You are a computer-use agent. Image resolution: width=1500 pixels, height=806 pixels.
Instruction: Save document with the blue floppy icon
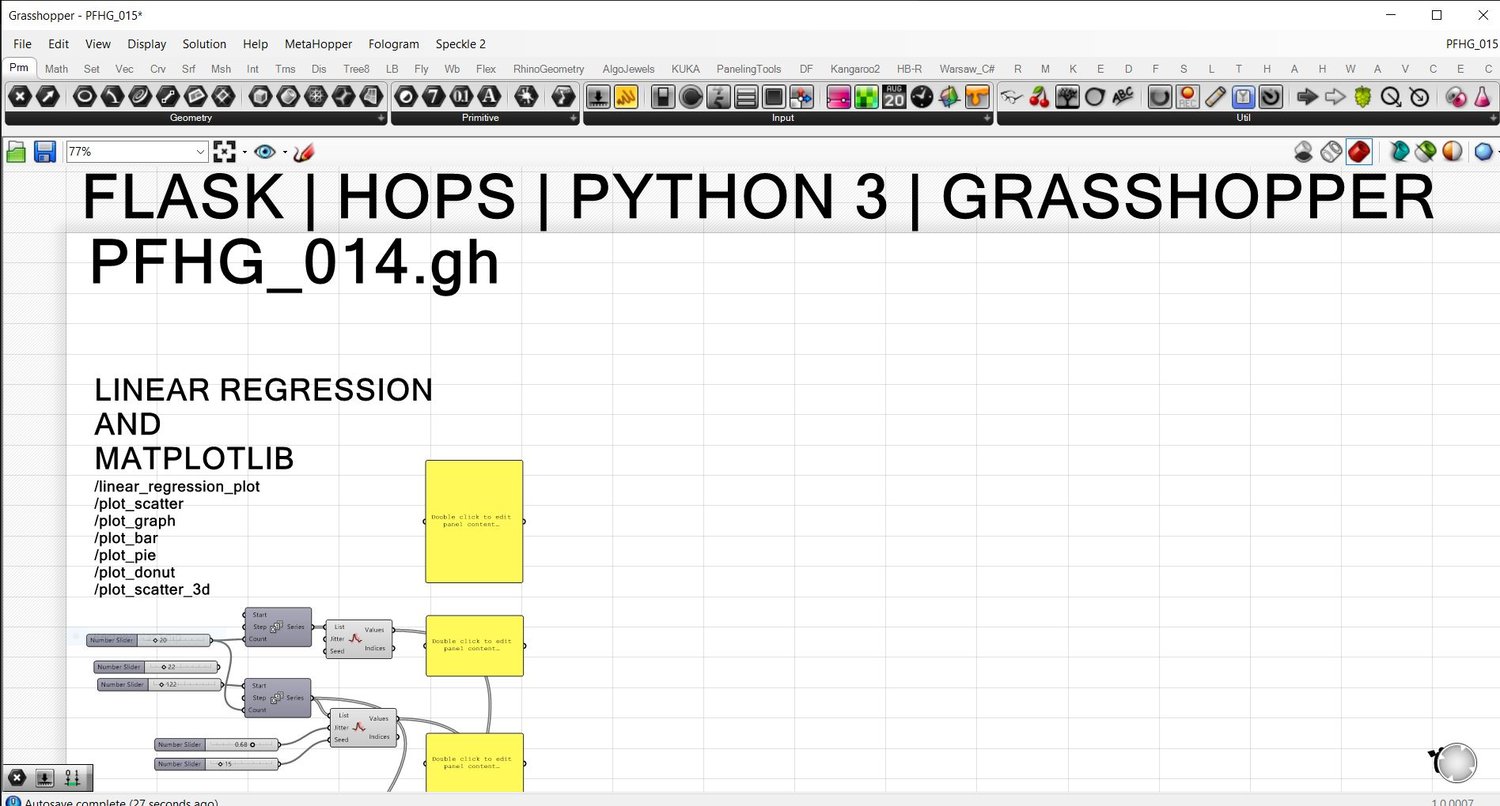[45, 152]
